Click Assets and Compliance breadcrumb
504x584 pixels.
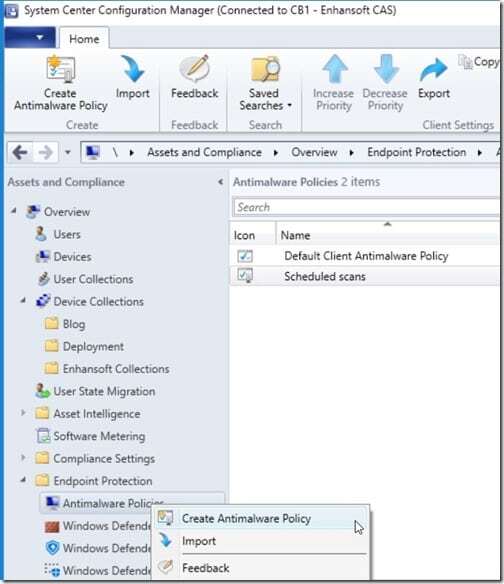point(204,152)
